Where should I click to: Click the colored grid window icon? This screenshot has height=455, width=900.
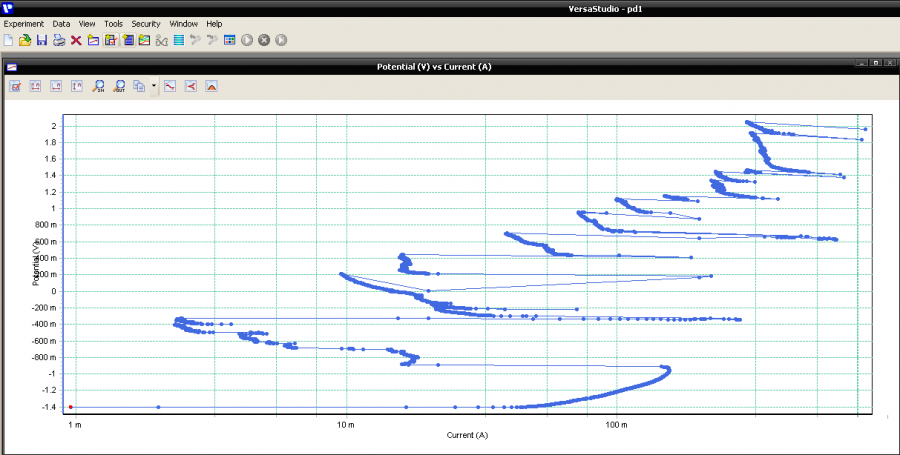click(230, 40)
